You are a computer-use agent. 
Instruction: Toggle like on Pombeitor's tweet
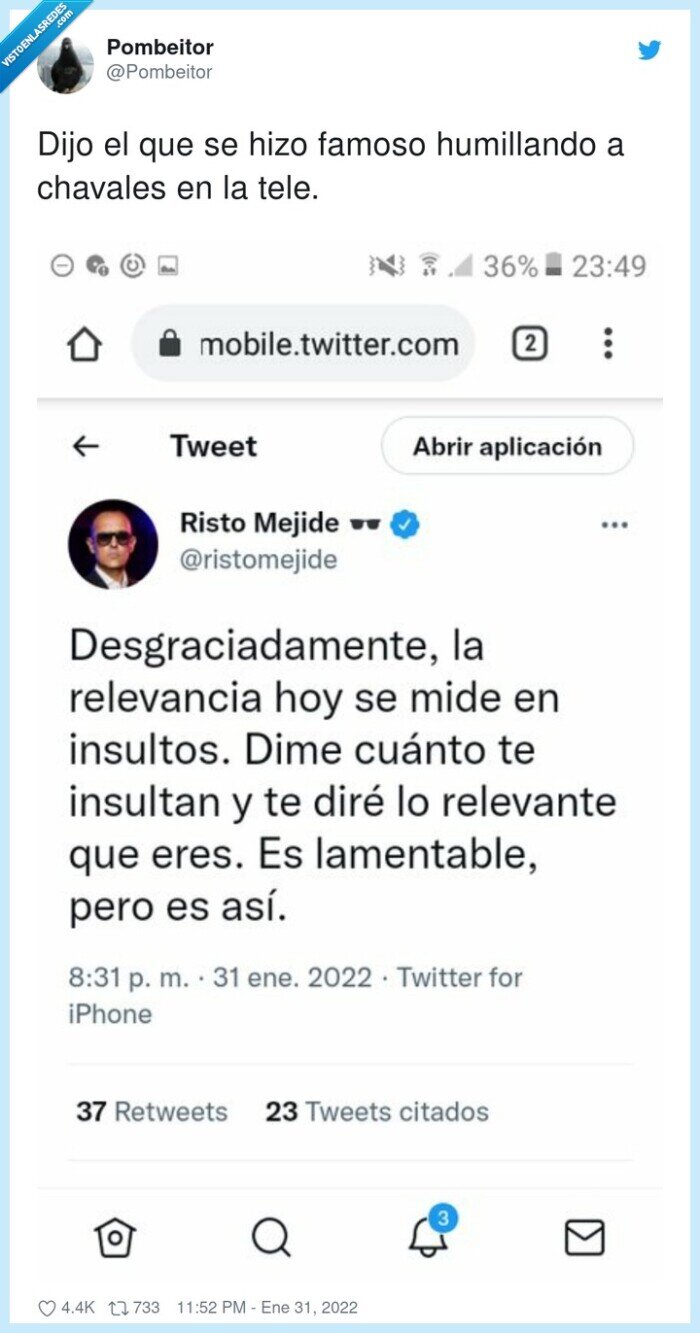[48, 1306]
